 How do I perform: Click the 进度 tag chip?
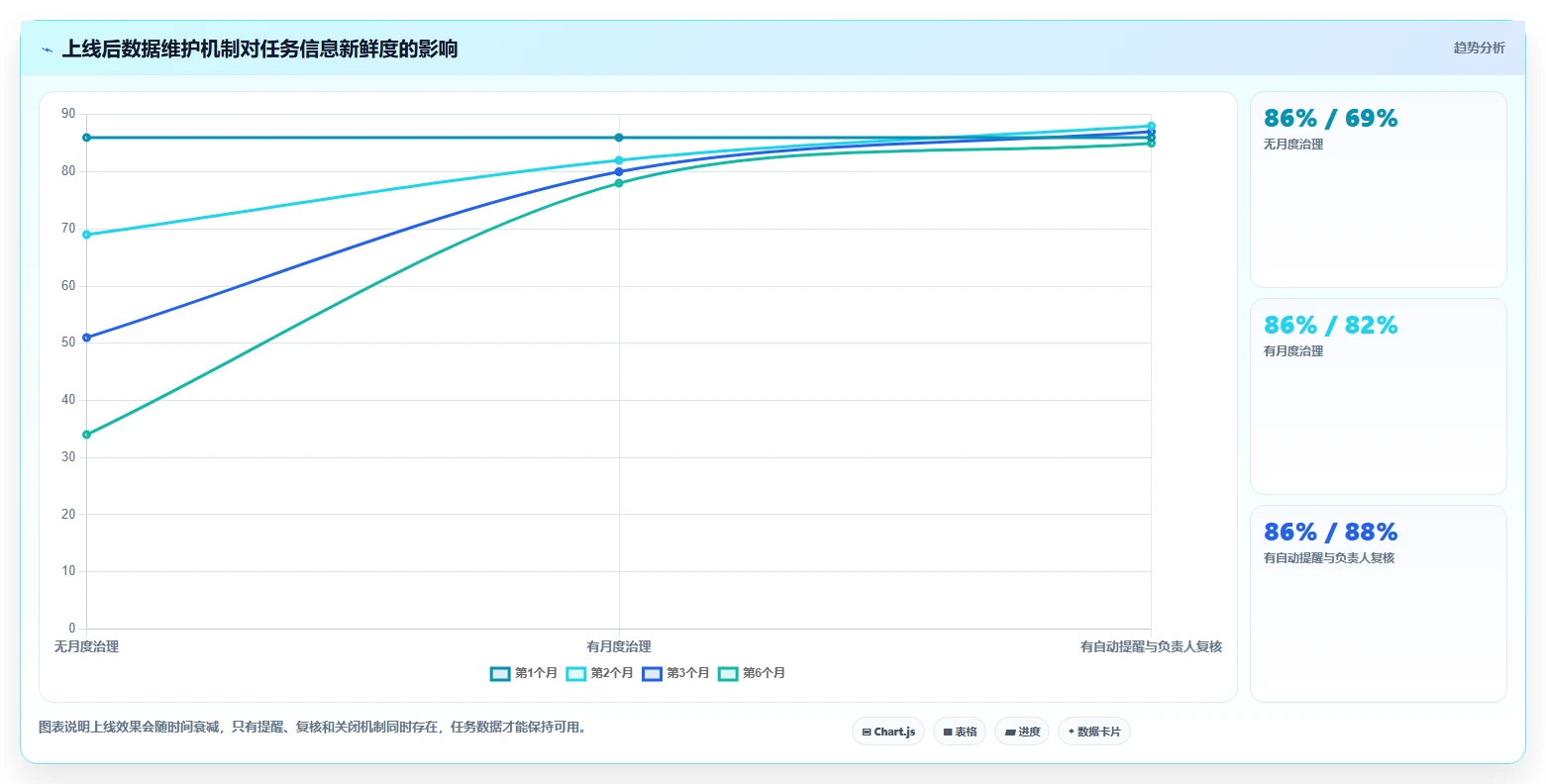(x=1022, y=732)
